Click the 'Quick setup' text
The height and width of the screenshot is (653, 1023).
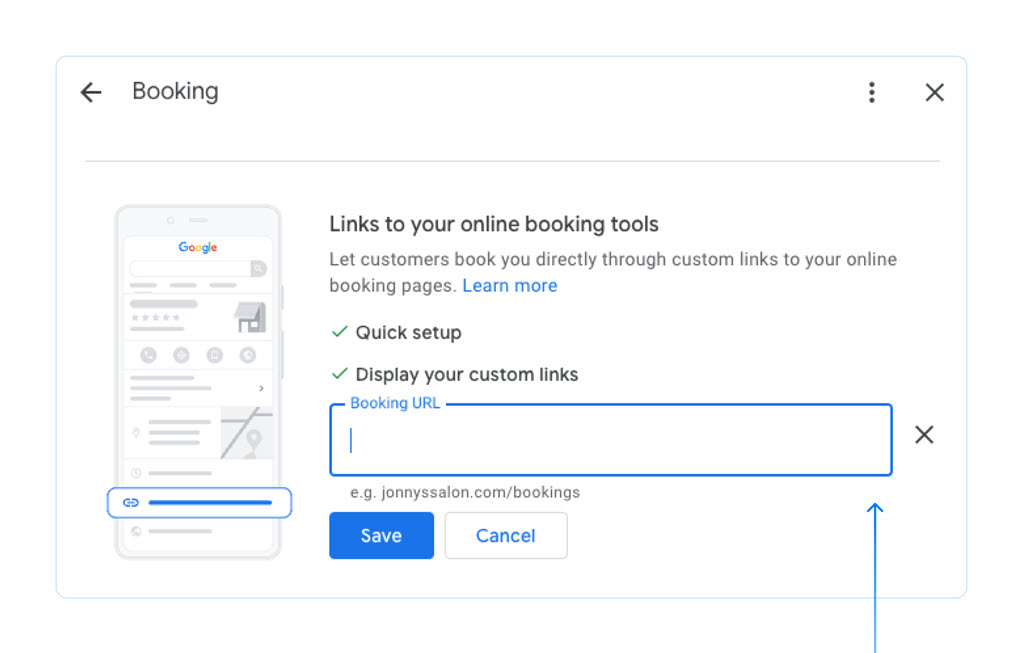click(408, 333)
